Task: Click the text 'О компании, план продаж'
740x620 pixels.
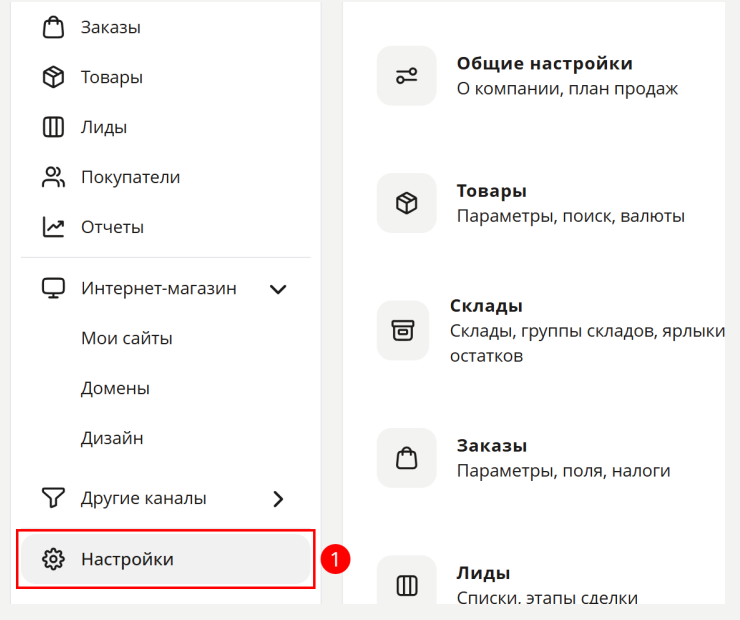Action: (x=567, y=89)
